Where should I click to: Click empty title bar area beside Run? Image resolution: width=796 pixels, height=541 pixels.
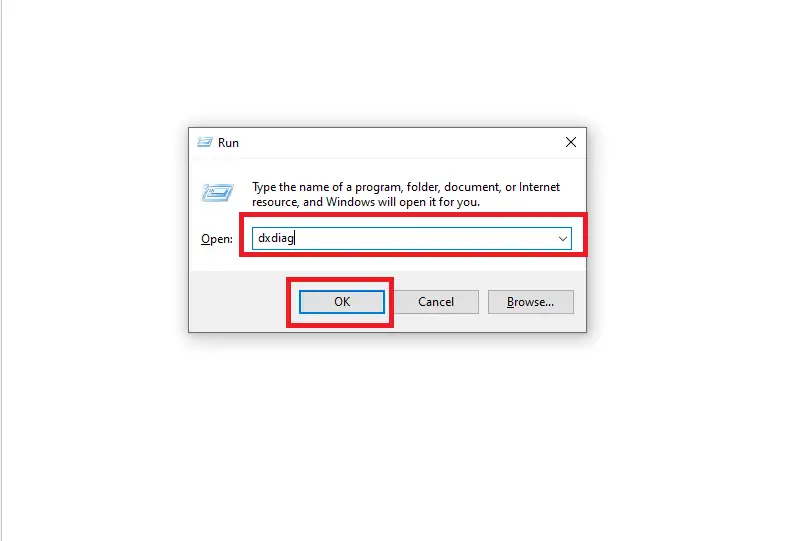pos(396,142)
